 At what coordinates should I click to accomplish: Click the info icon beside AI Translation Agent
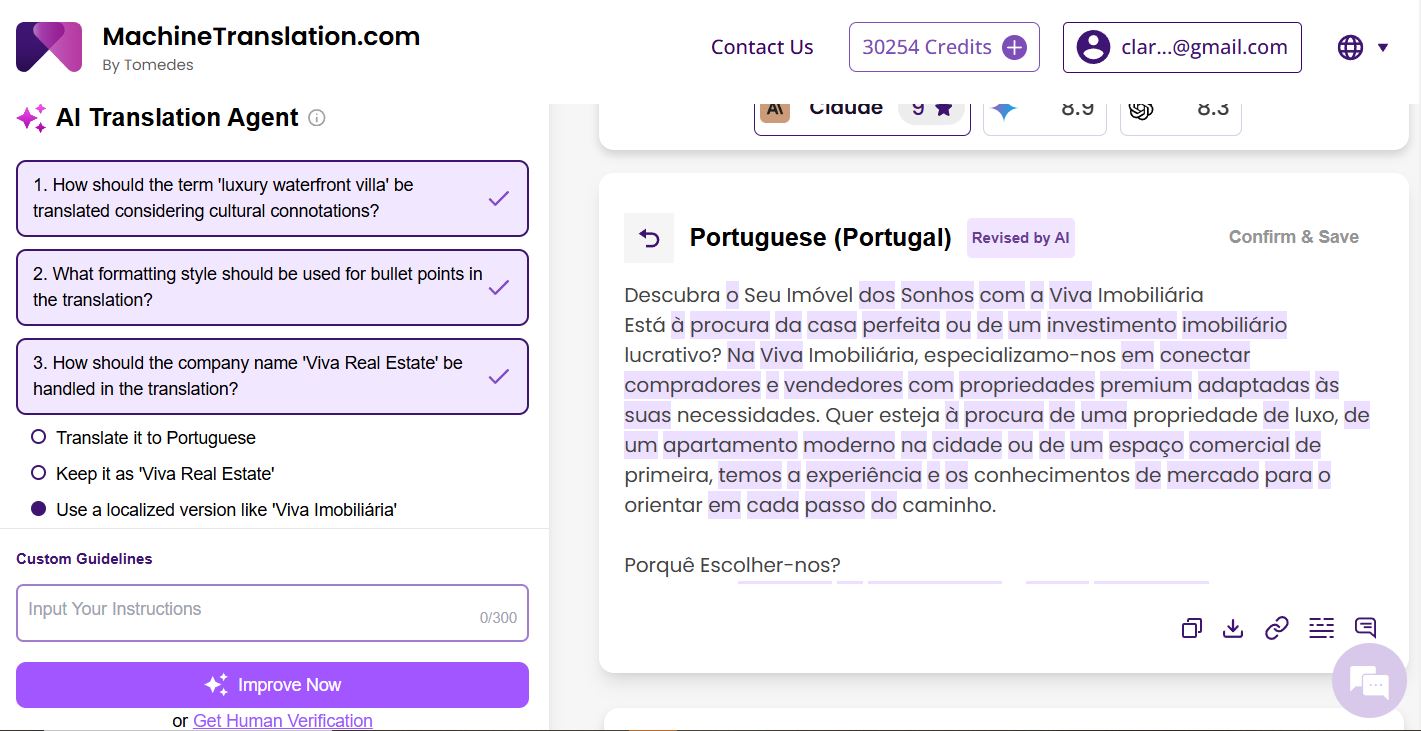coord(317,118)
